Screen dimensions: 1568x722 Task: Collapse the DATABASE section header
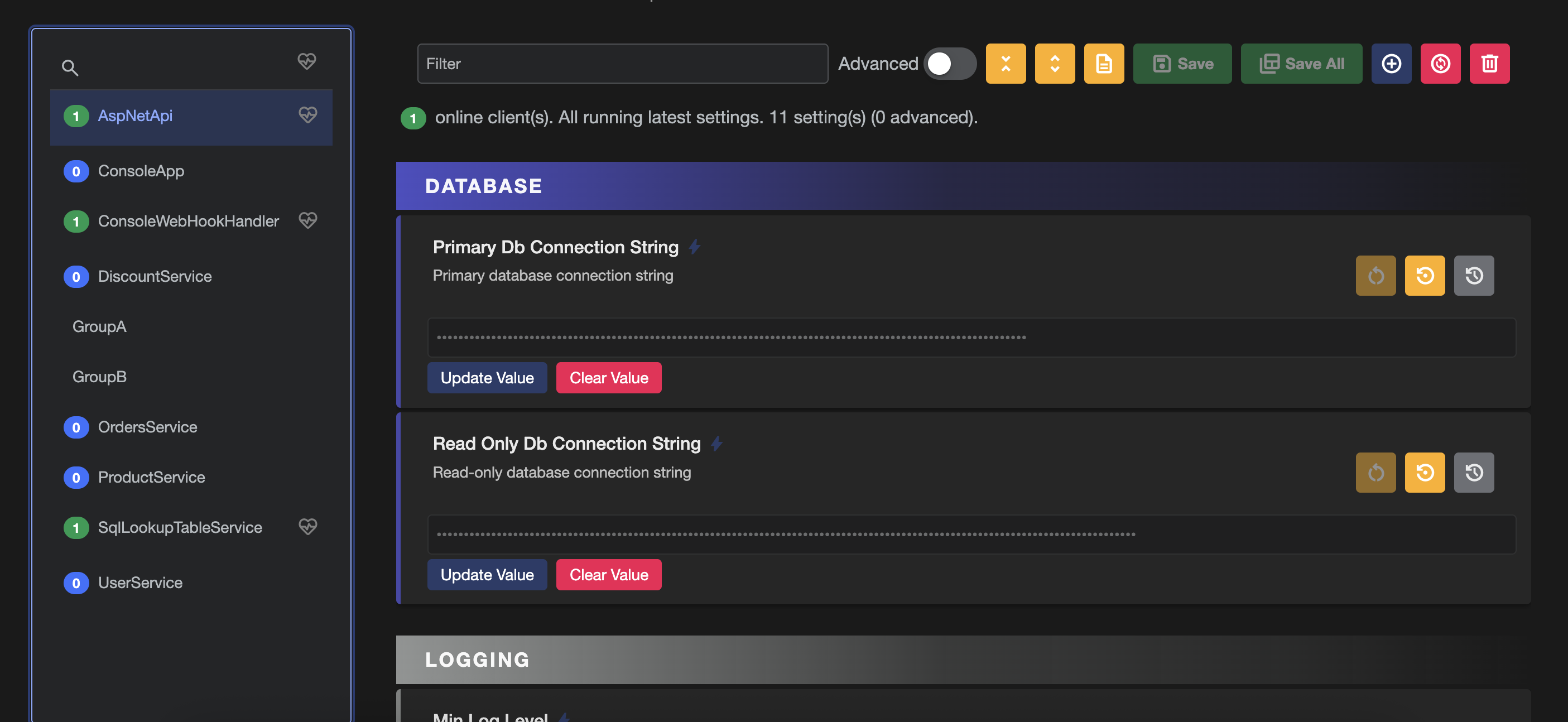tap(964, 186)
